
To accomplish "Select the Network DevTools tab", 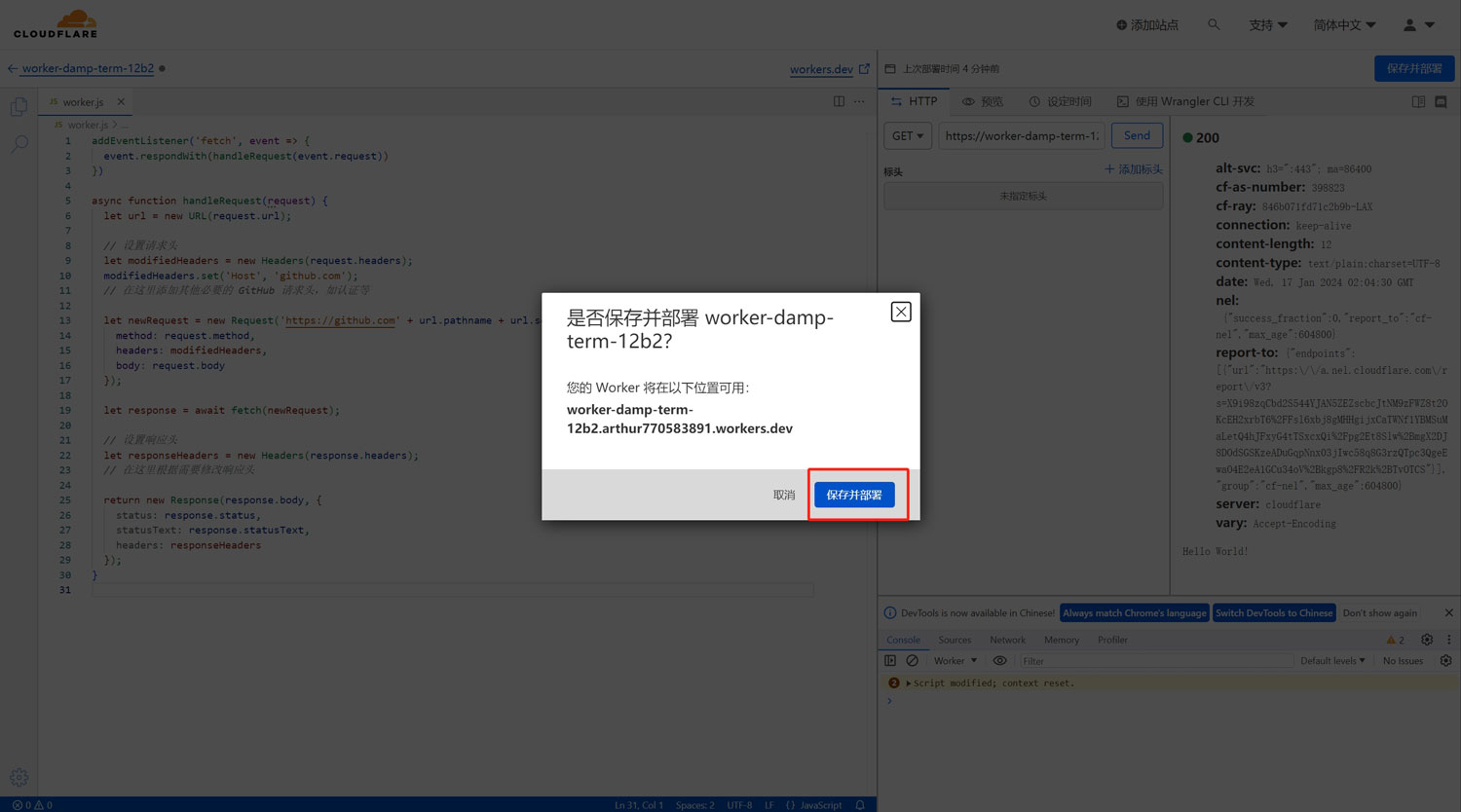I will (x=1007, y=640).
